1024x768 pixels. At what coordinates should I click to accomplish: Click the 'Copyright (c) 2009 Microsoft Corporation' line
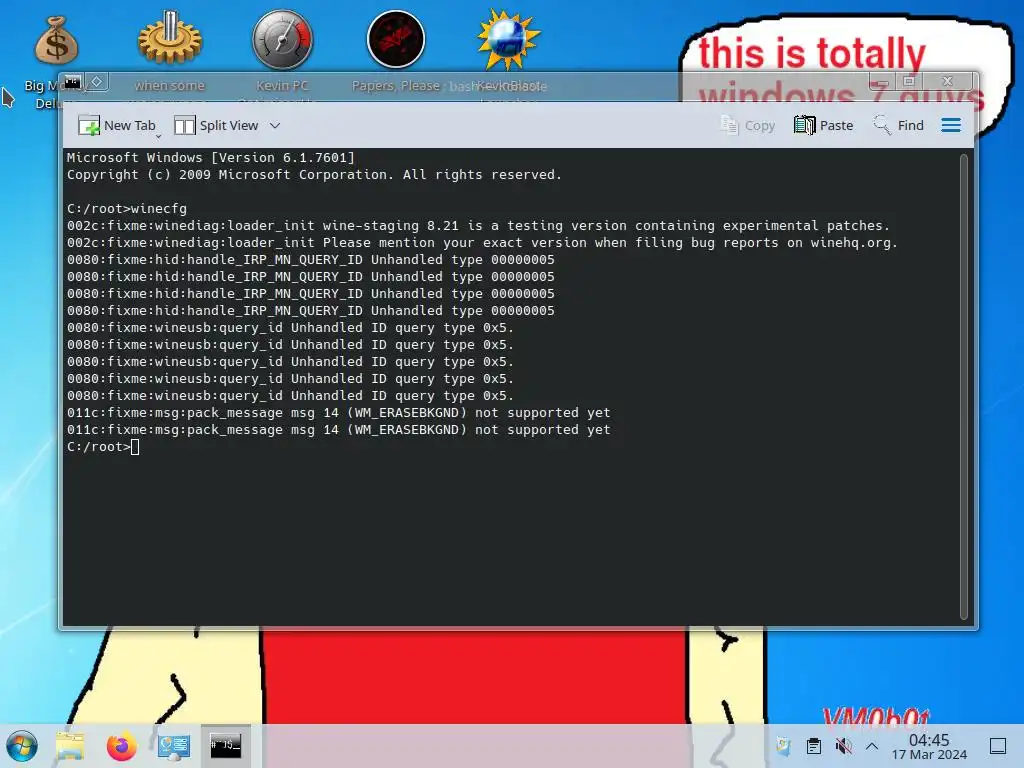click(x=314, y=174)
